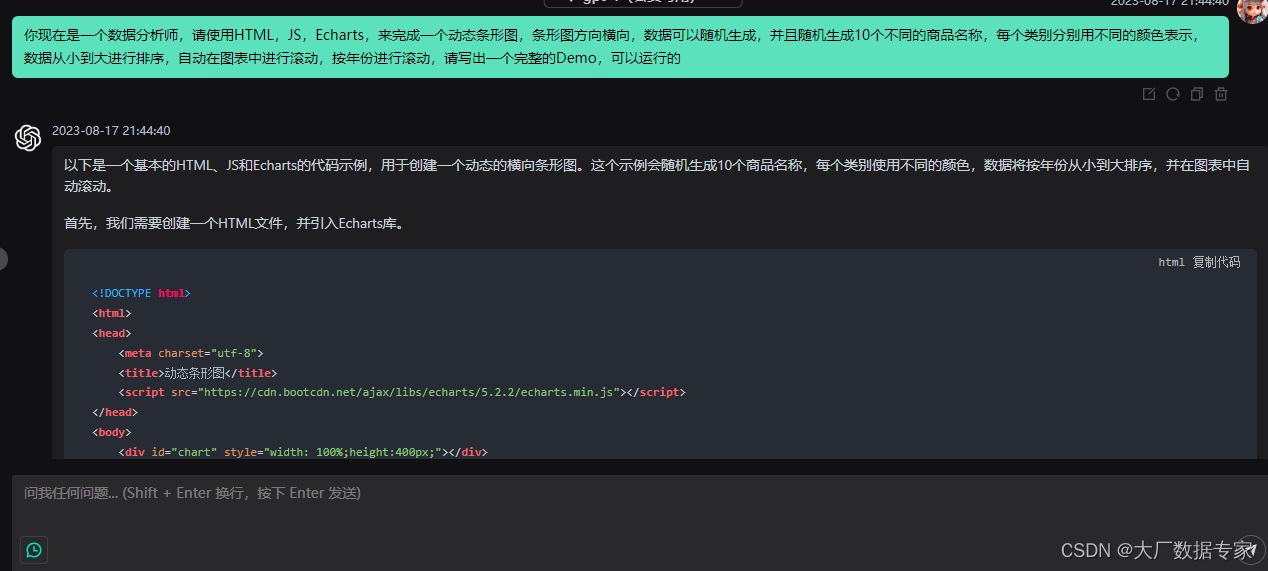Click the <!DOCTYPE html> code line

[141, 294]
